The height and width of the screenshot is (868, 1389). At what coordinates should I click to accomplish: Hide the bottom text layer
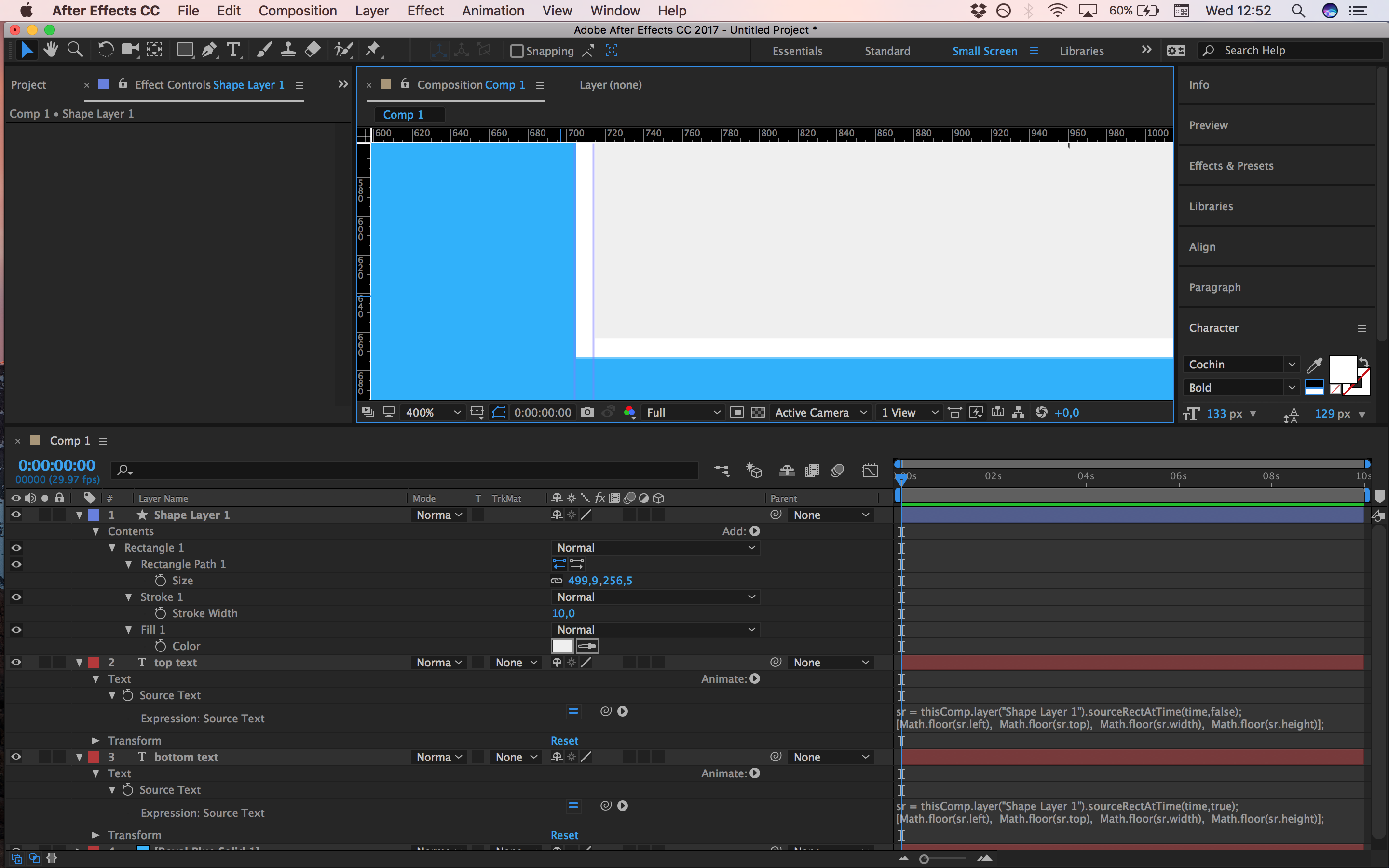click(x=16, y=757)
